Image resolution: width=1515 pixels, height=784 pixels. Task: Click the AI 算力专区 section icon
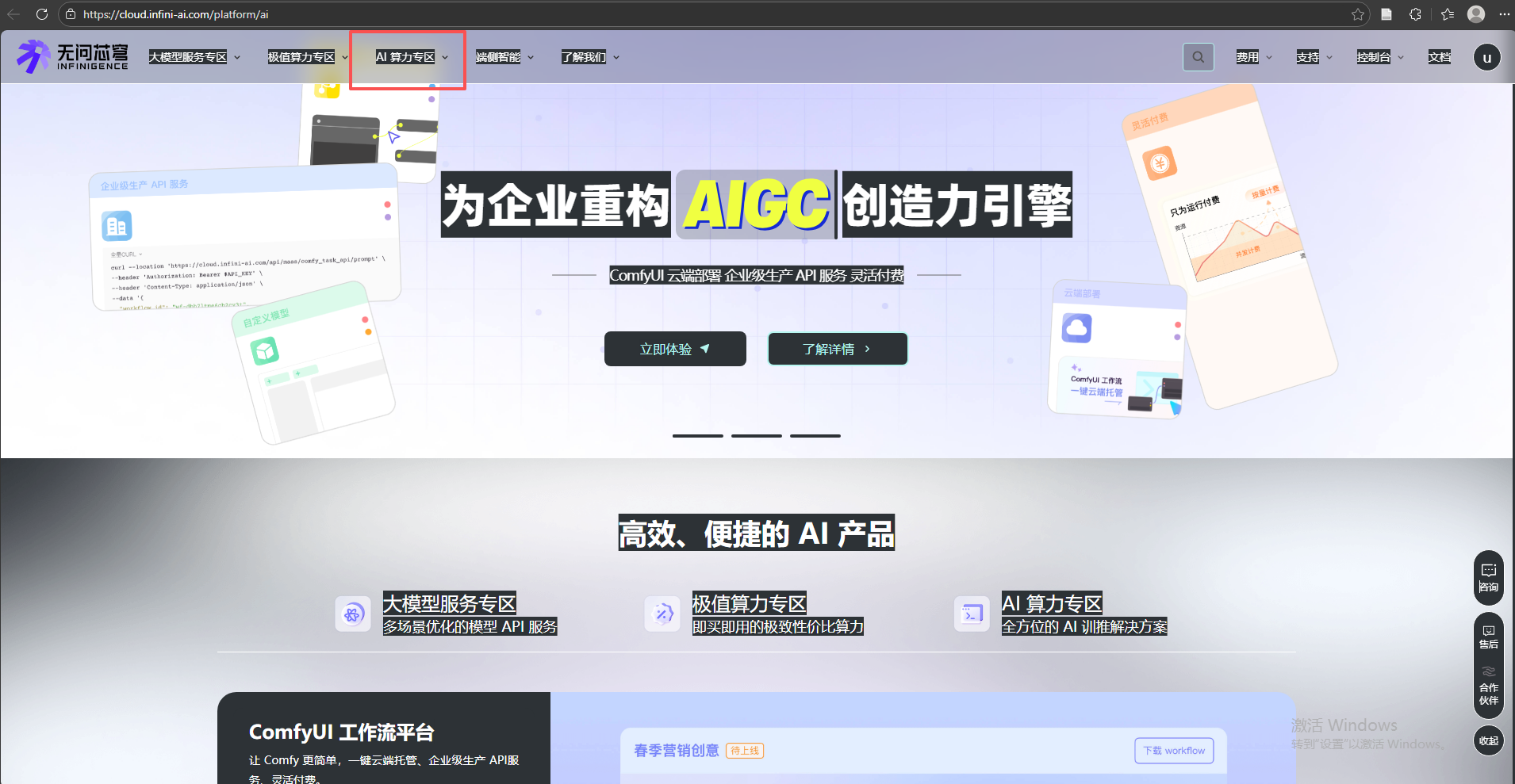[971, 614]
